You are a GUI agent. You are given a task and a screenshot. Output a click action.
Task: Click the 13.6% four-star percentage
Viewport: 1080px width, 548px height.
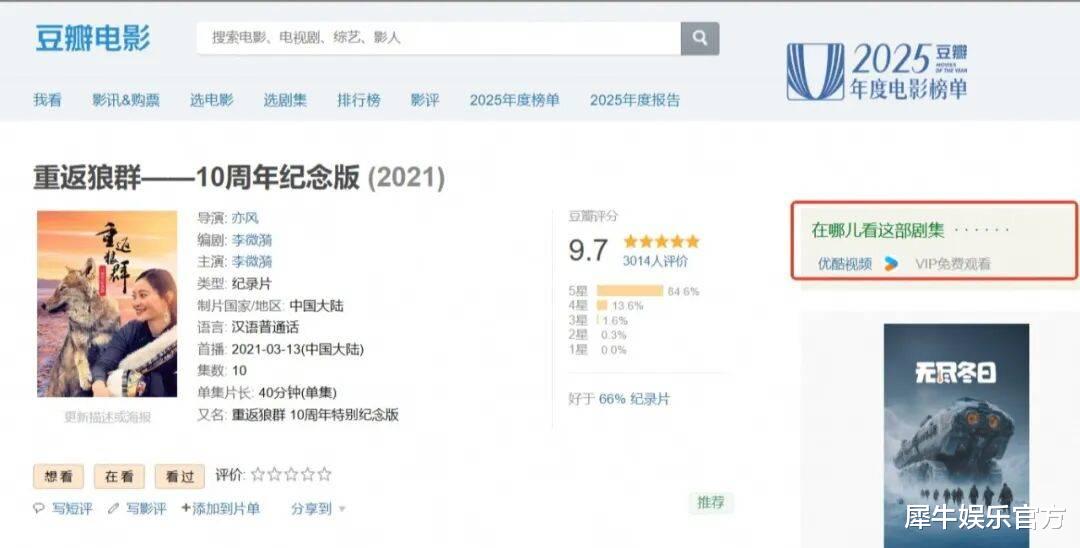click(x=627, y=306)
